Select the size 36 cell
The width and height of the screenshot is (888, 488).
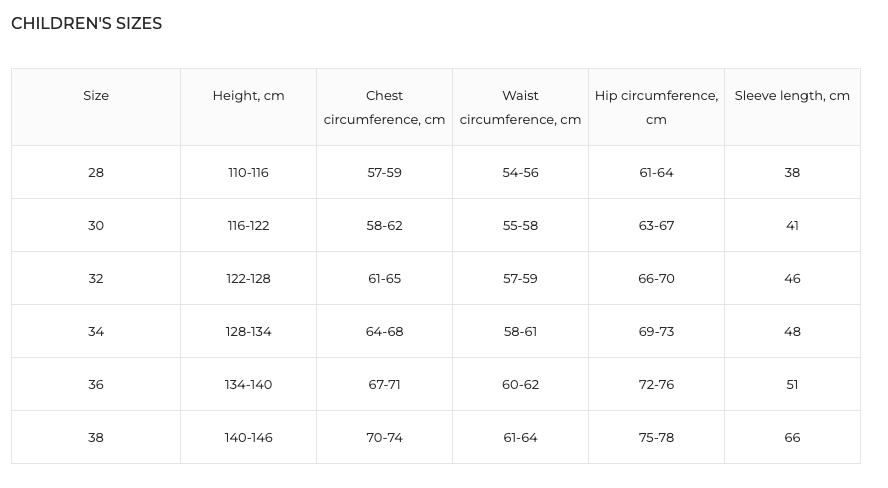click(x=96, y=384)
